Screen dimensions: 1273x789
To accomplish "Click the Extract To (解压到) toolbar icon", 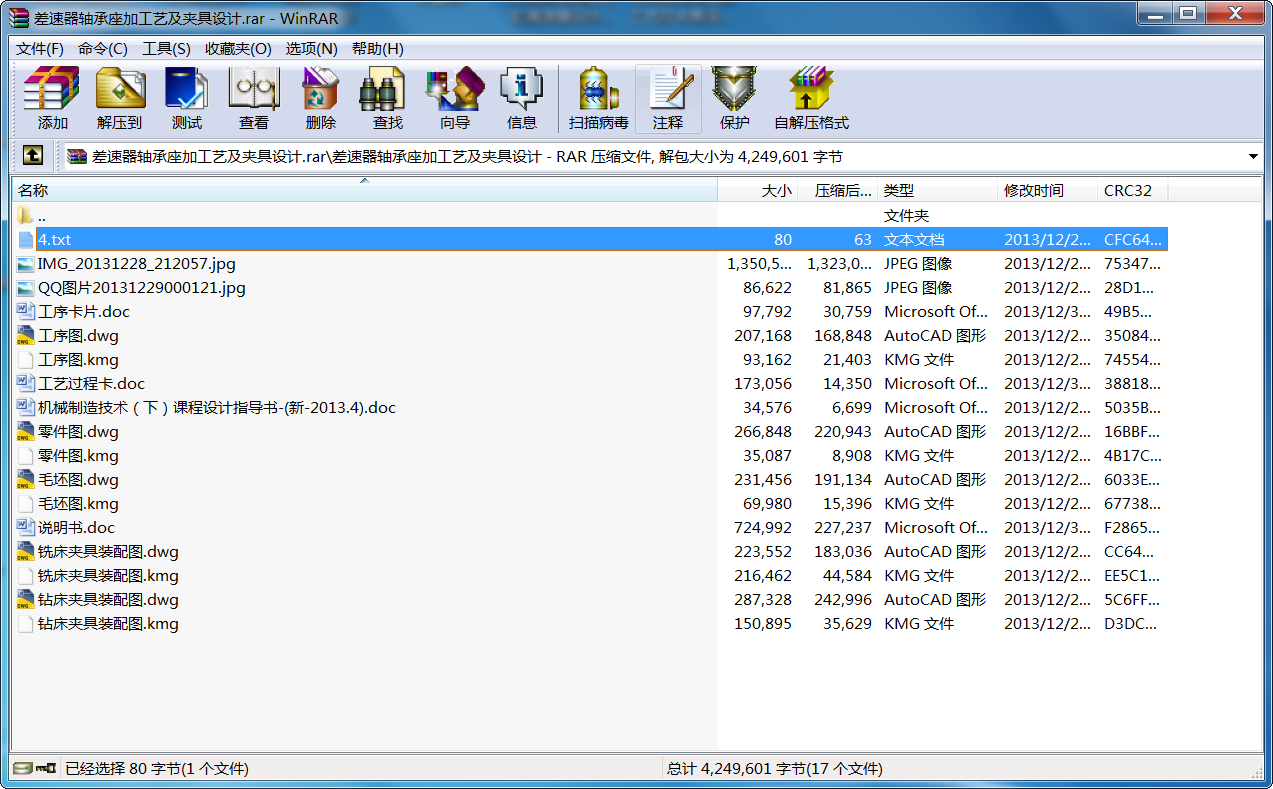I will pyautogui.click(x=120, y=98).
